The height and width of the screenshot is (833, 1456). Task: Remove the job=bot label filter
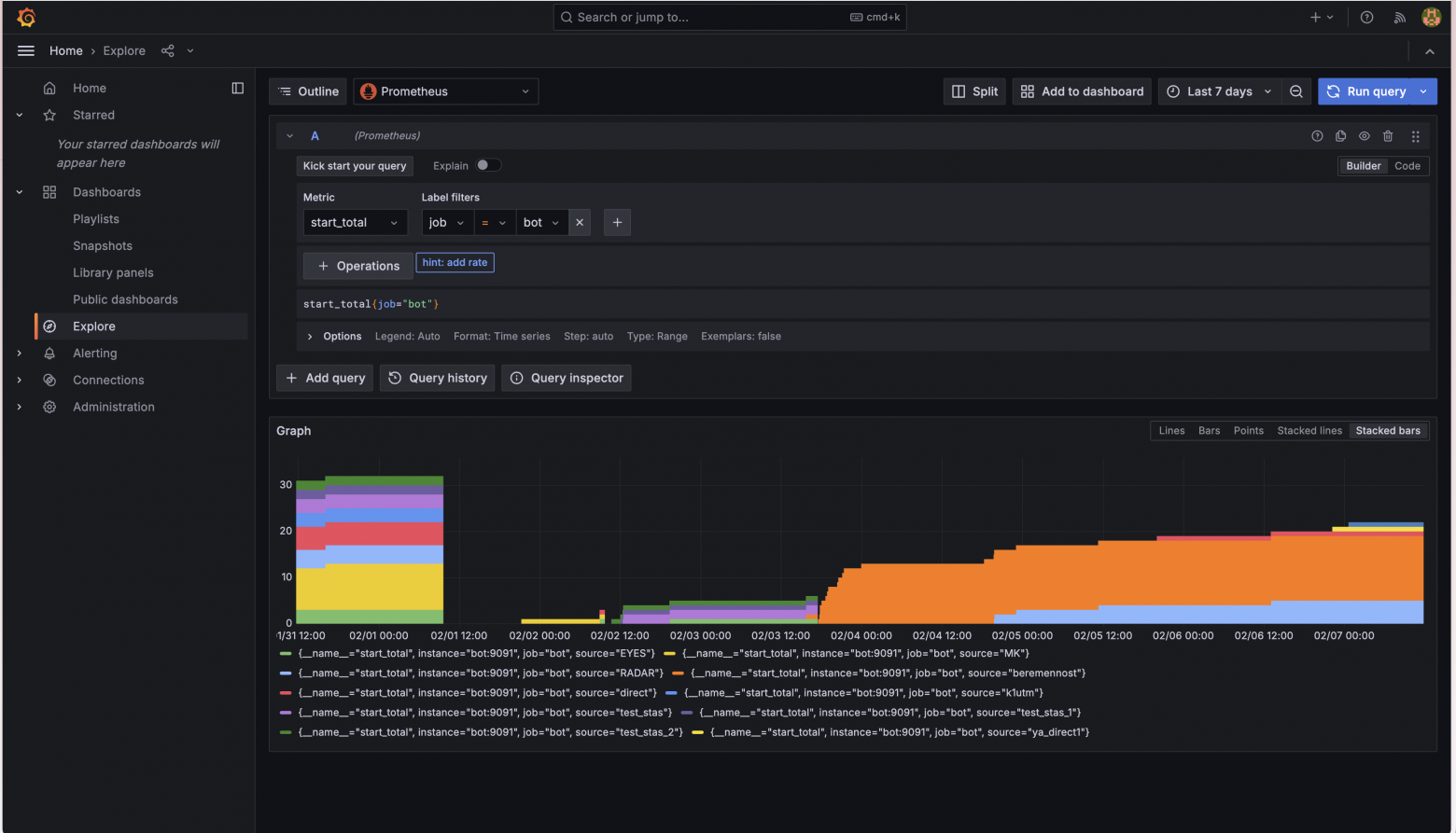coord(579,222)
